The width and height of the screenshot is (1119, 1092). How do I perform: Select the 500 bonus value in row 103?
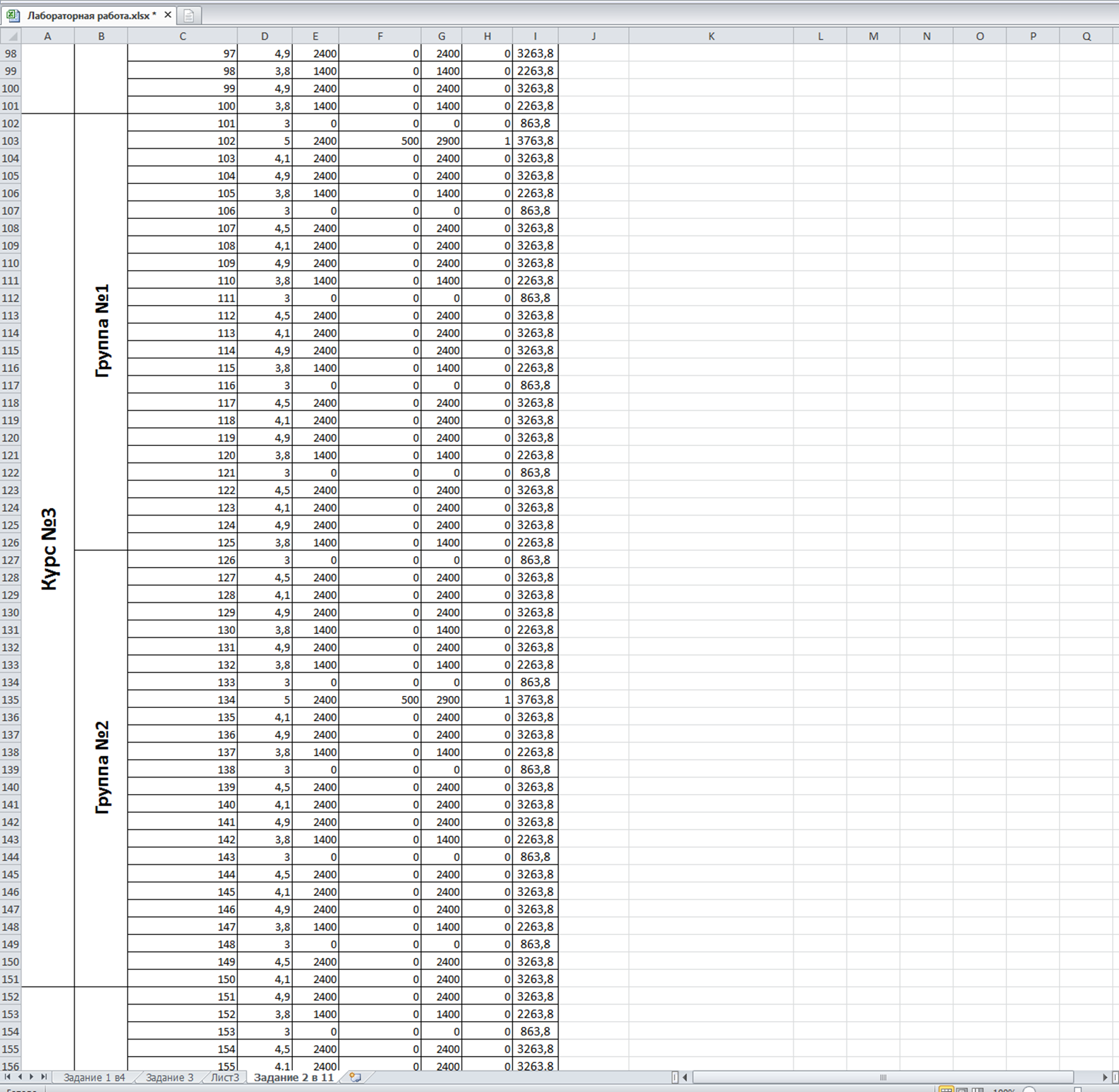[x=380, y=141]
